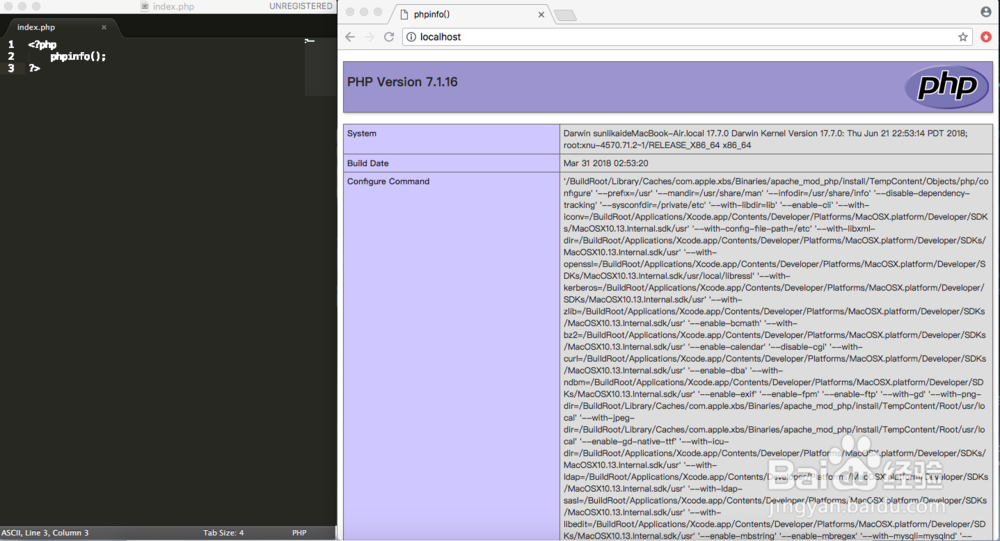
Task: Click the UNREGISTERED title bar label
Action: coord(300,6)
